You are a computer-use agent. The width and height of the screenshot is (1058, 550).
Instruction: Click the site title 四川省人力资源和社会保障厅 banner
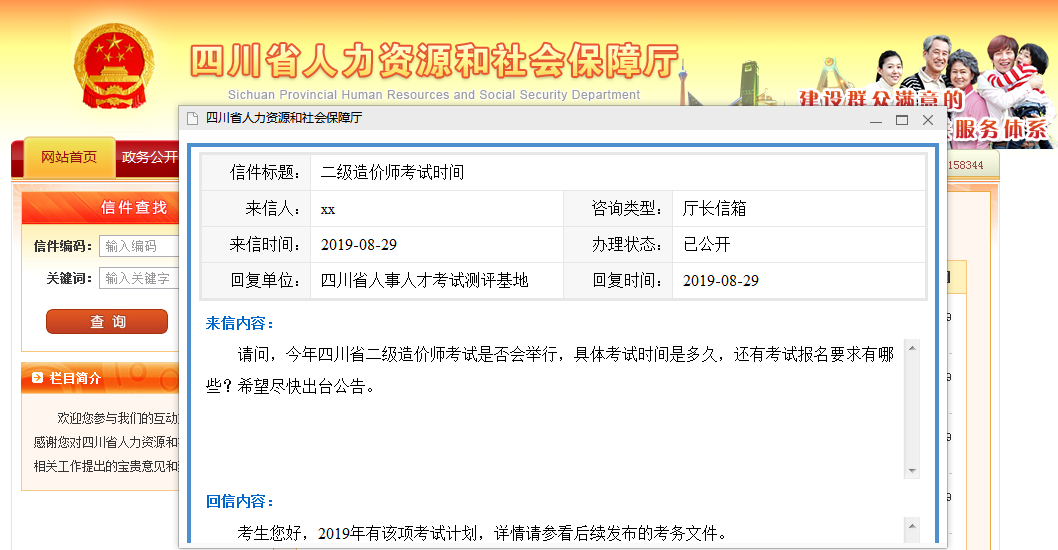pyautogui.click(x=434, y=61)
